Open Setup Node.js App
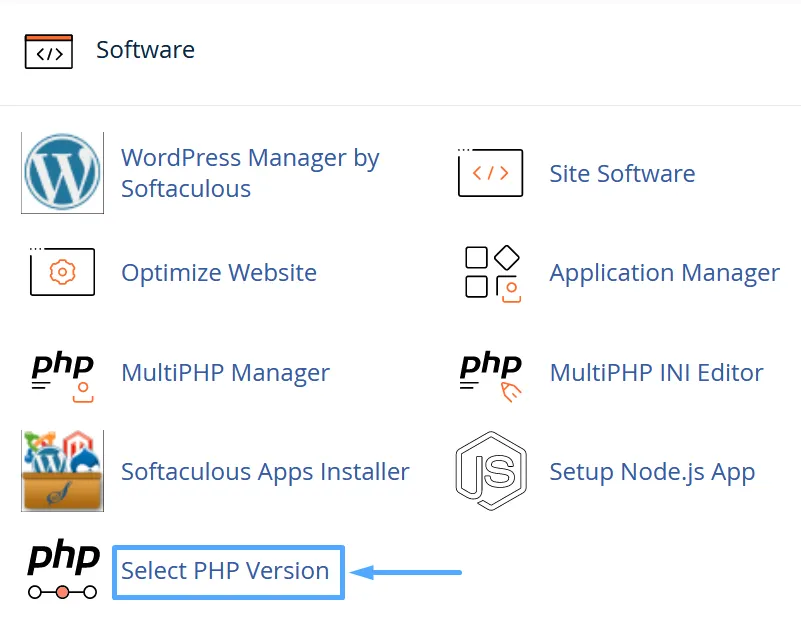Viewport: 801px width, 626px height. coord(652,471)
